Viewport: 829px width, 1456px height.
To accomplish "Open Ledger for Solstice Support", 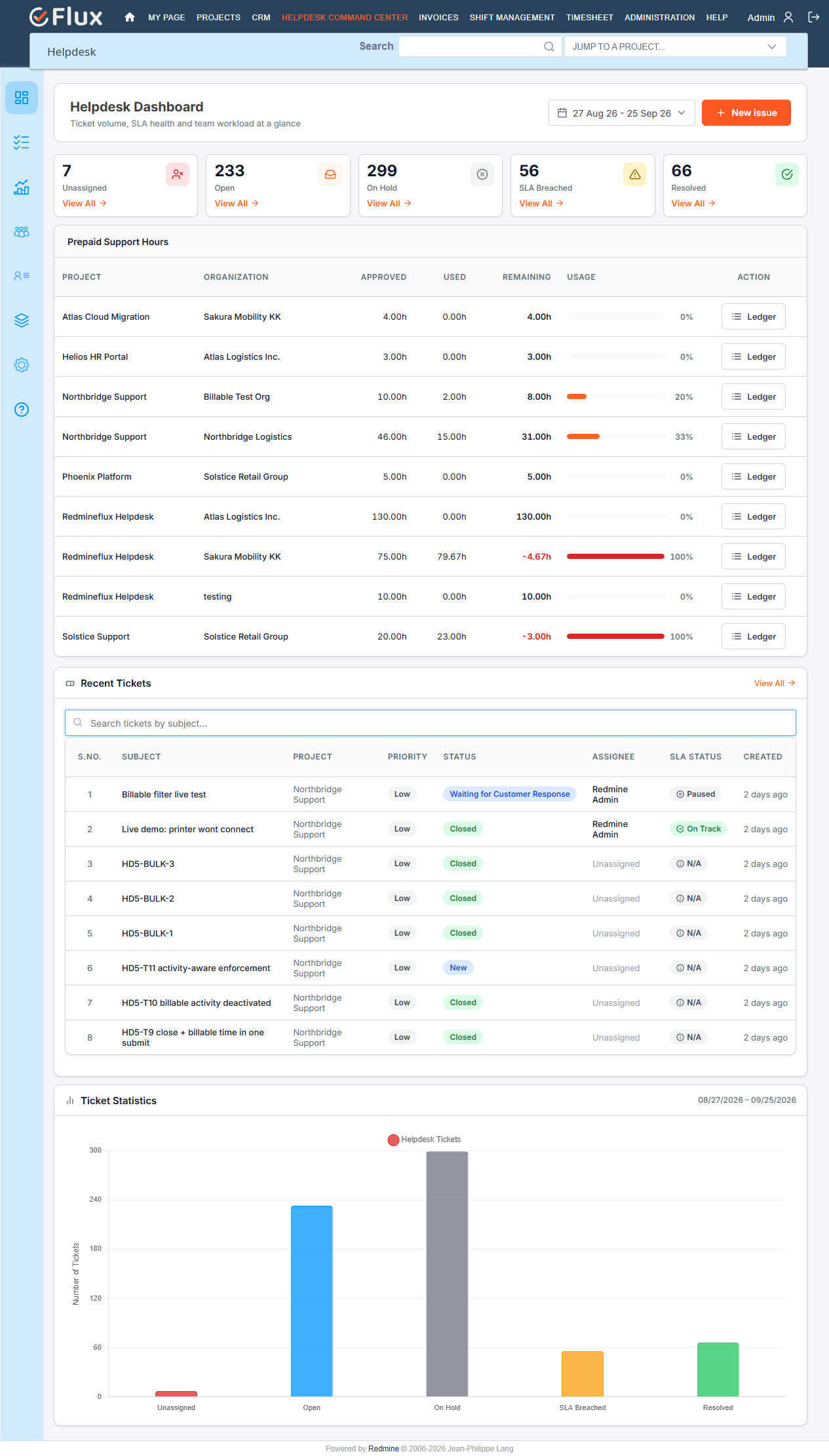I will coord(754,636).
